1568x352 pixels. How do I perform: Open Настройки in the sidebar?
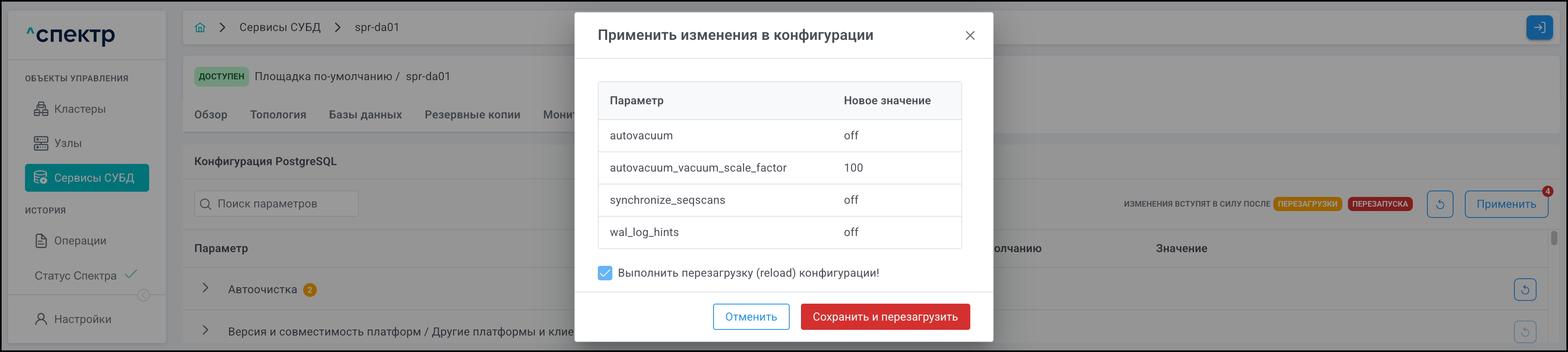(x=82, y=319)
